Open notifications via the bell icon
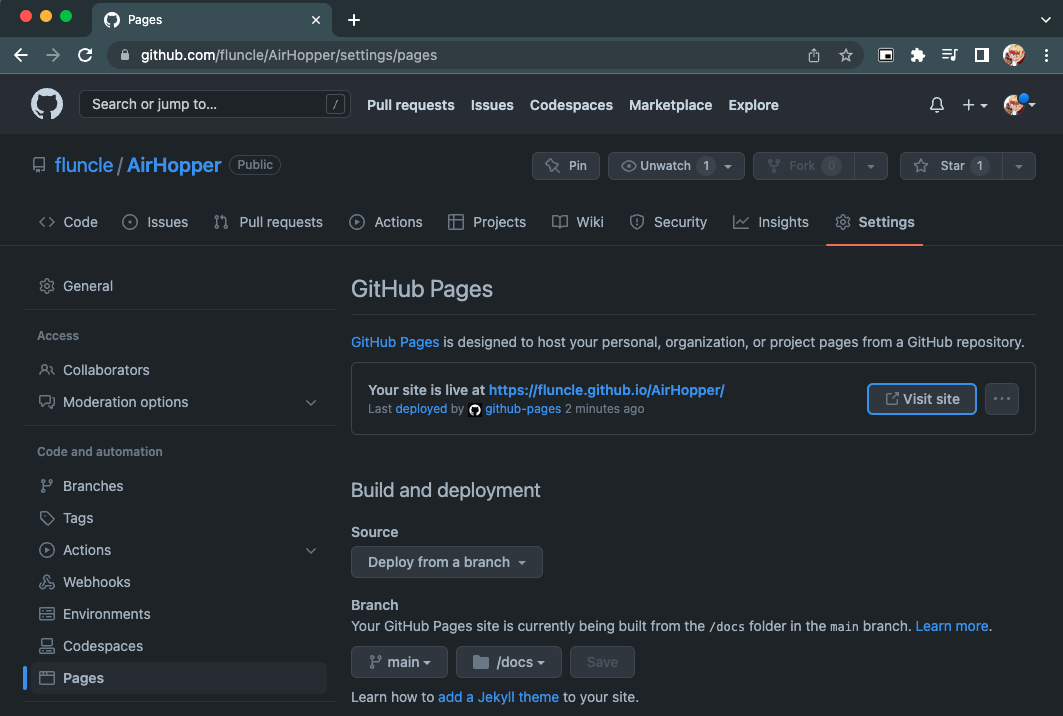 point(936,104)
